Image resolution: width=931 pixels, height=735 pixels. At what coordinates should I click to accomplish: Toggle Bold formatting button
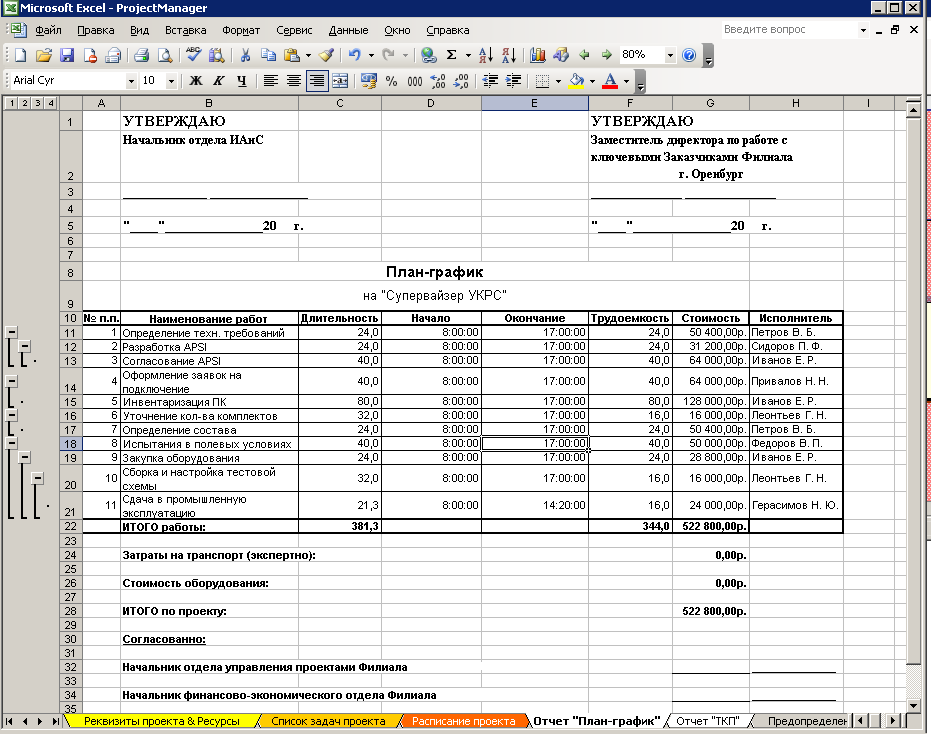tap(195, 81)
